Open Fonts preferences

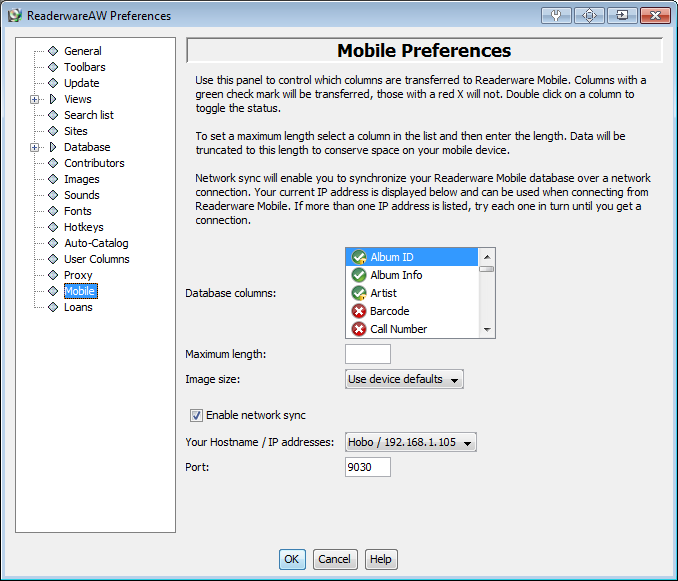pos(78,211)
